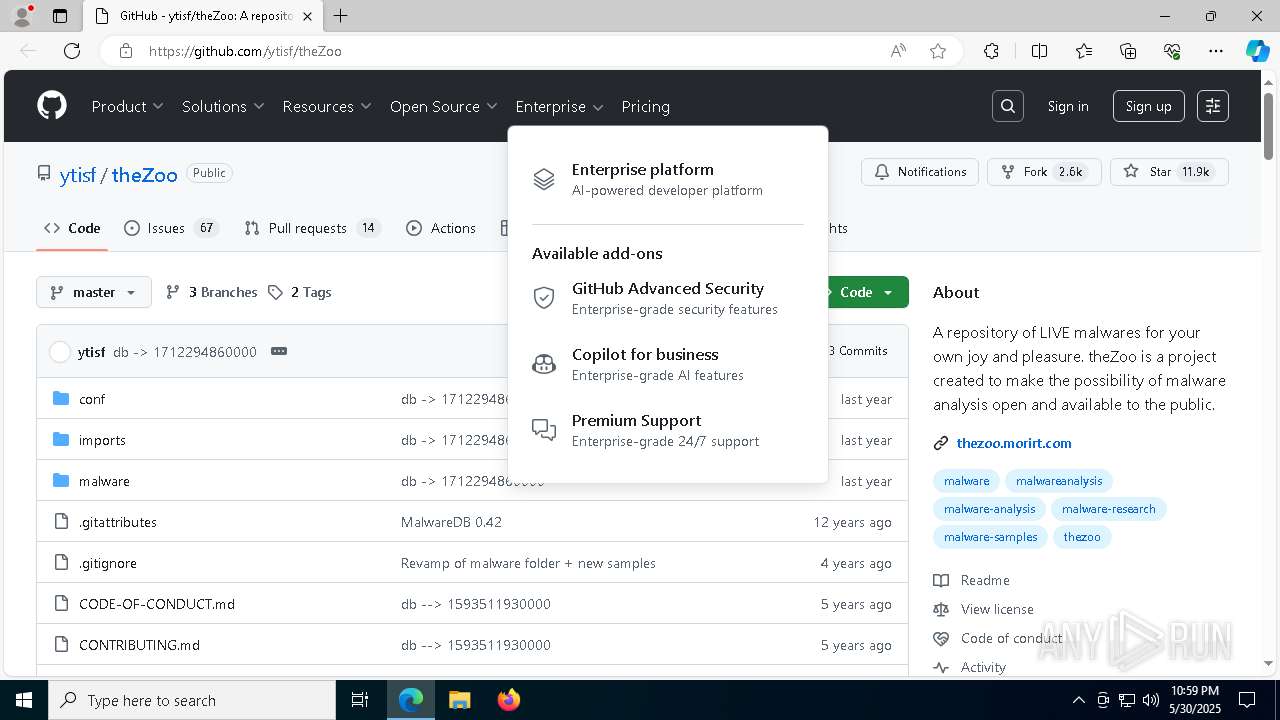Open the Windows Start menu
This screenshot has width=1280, height=720.
tap(24, 700)
